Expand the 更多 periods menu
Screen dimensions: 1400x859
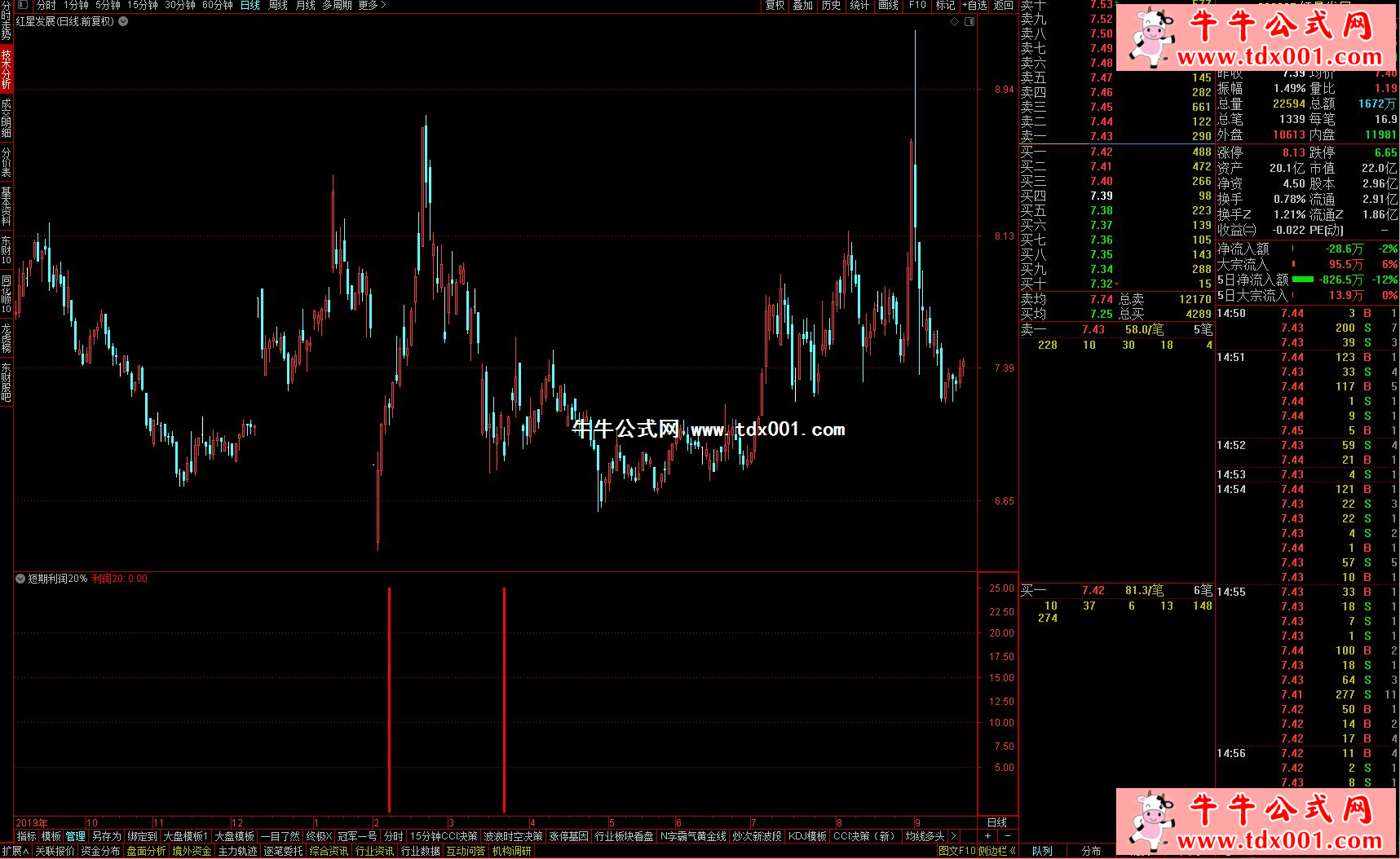pos(372,6)
